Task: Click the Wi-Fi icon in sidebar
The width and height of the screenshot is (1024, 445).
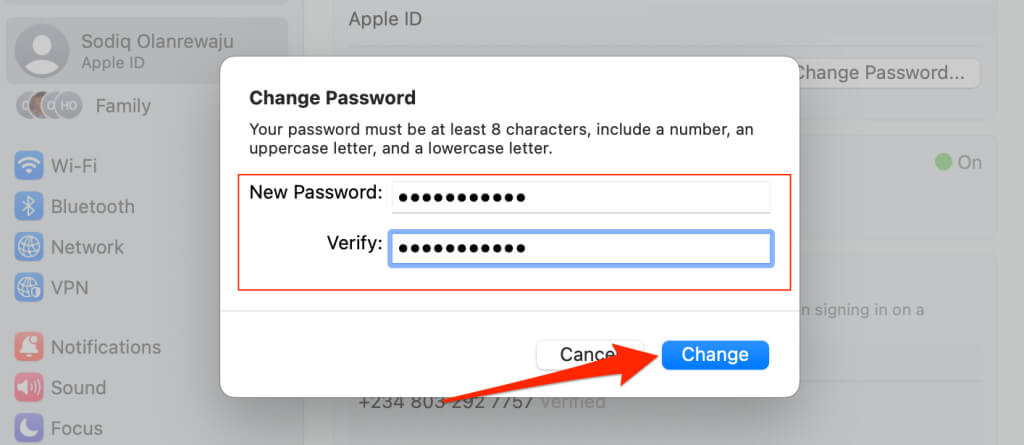Action: (x=29, y=165)
